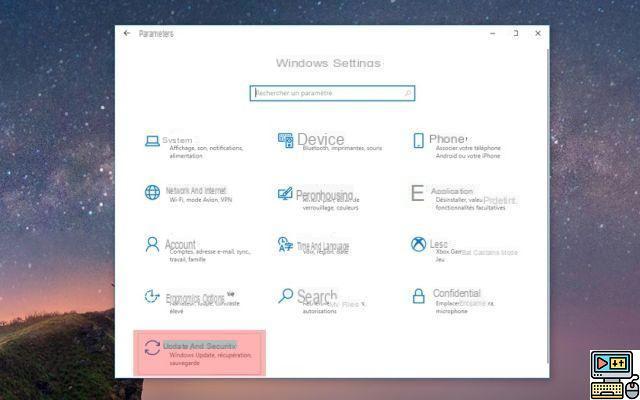The width and height of the screenshot is (640, 400).
Task: Click the 'fonctionnalités facultatives' text
Action: pyautogui.click(x=470, y=208)
